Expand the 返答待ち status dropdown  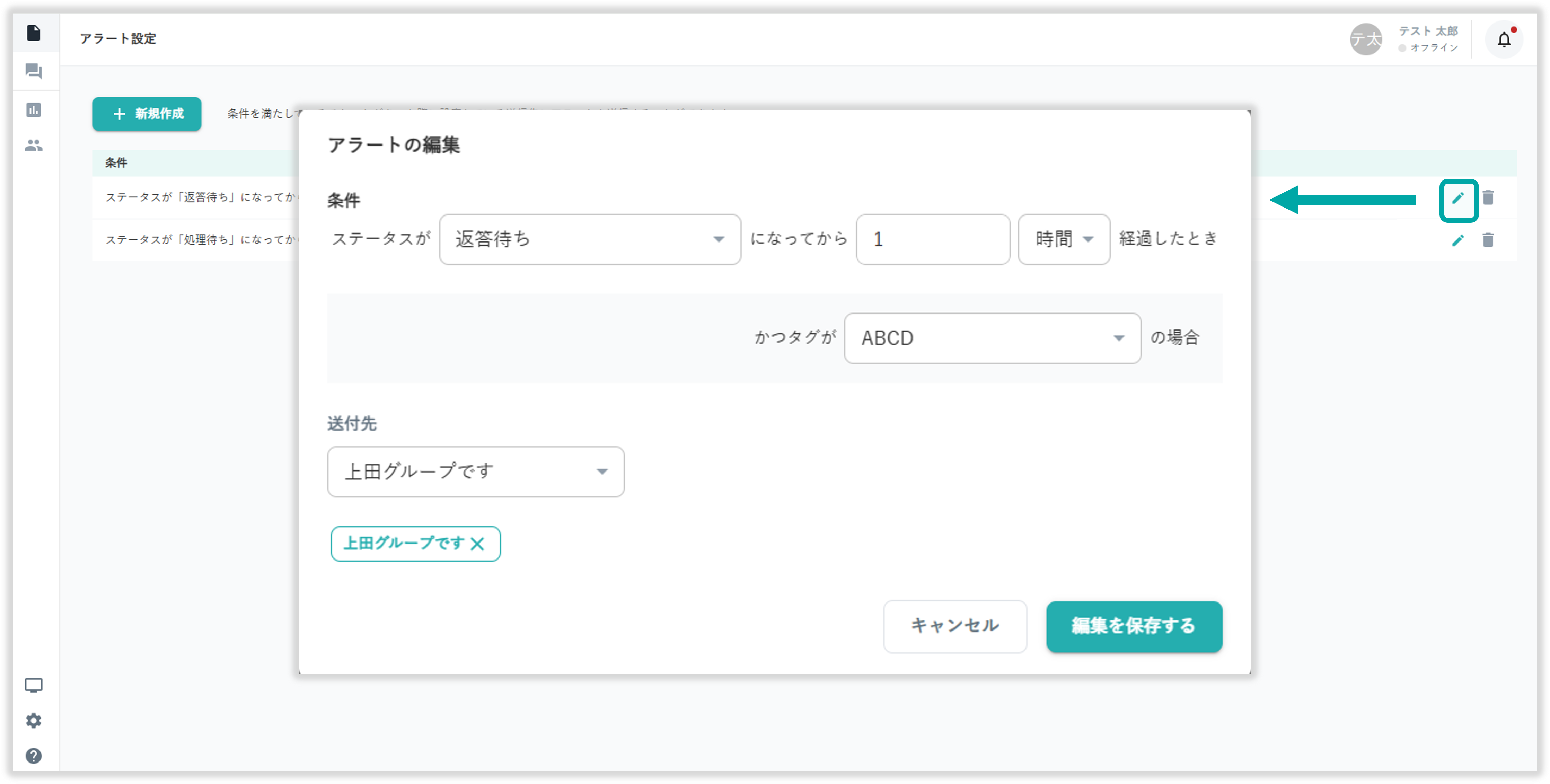pos(590,239)
